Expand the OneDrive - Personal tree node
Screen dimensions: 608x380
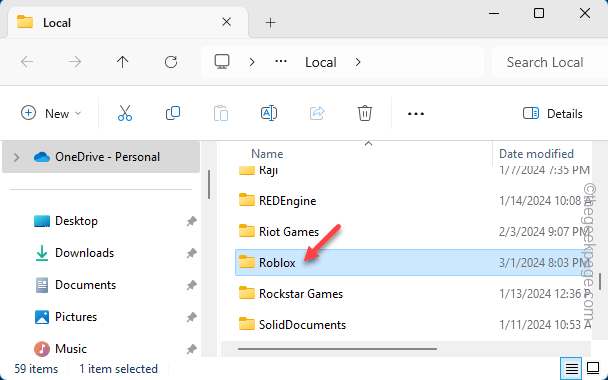16,157
